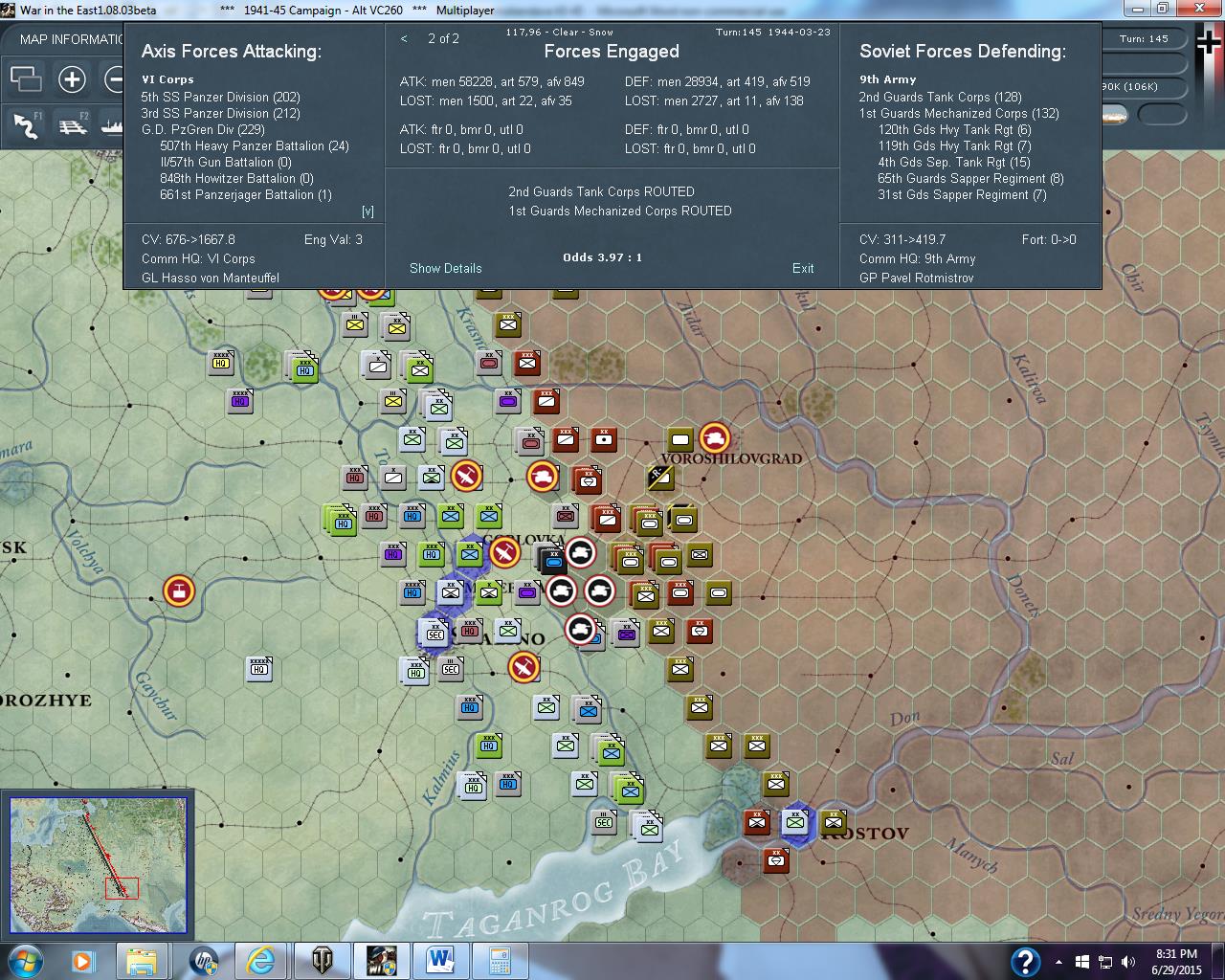Select 507th Heavy Panzer Battalion (24) entry

[x=255, y=145]
